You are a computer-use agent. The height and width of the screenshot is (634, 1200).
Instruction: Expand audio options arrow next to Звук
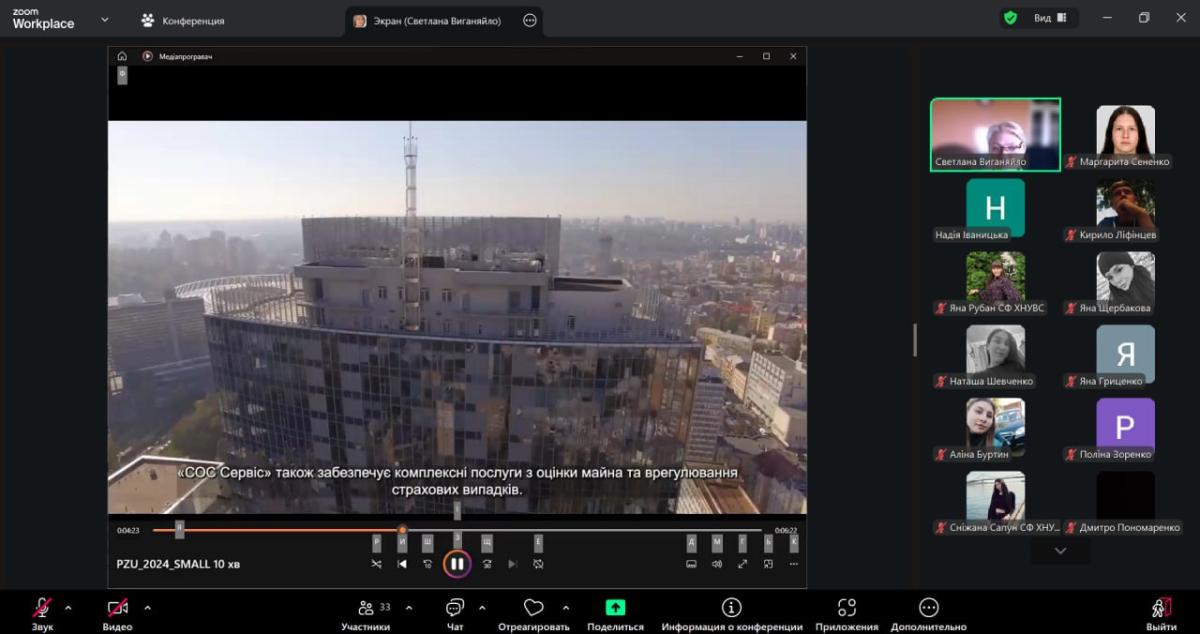(68, 607)
